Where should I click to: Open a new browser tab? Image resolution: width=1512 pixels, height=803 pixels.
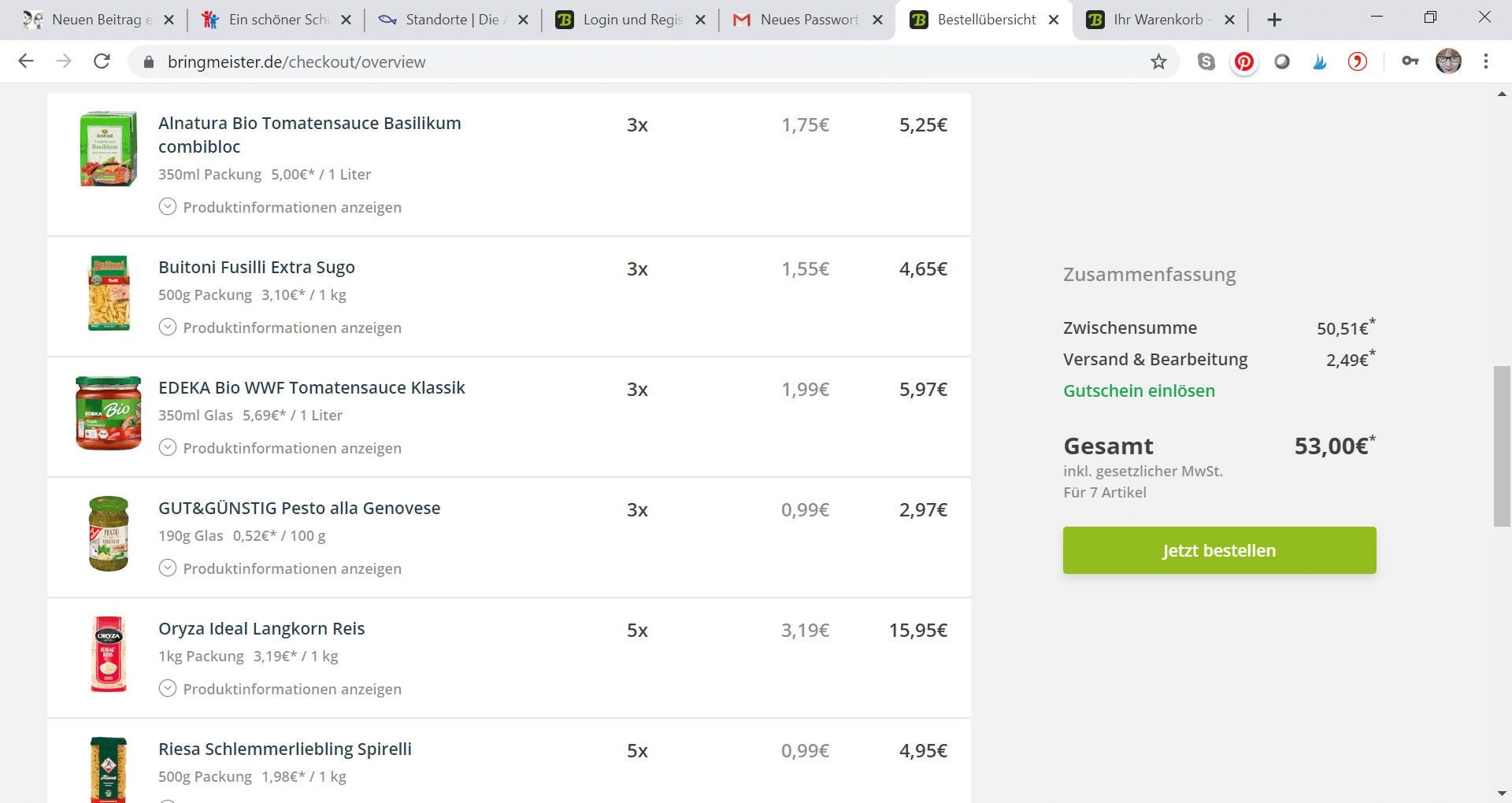pyautogui.click(x=1274, y=20)
